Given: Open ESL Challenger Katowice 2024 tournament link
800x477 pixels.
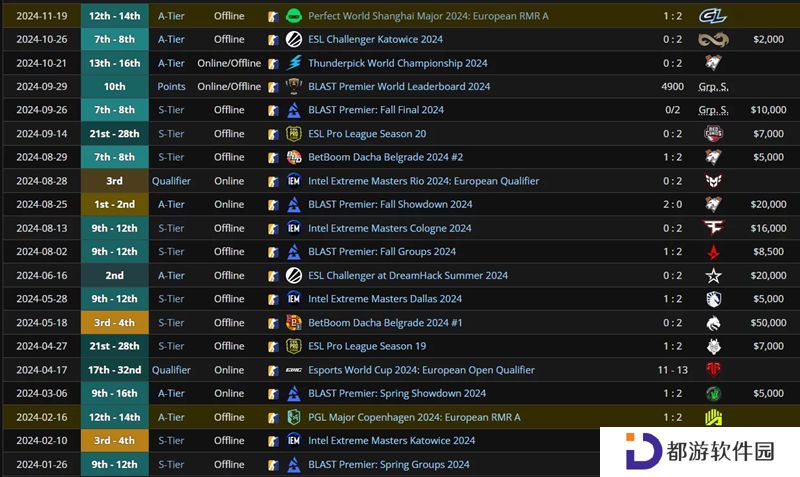Looking at the screenshot, I should 375,39.
